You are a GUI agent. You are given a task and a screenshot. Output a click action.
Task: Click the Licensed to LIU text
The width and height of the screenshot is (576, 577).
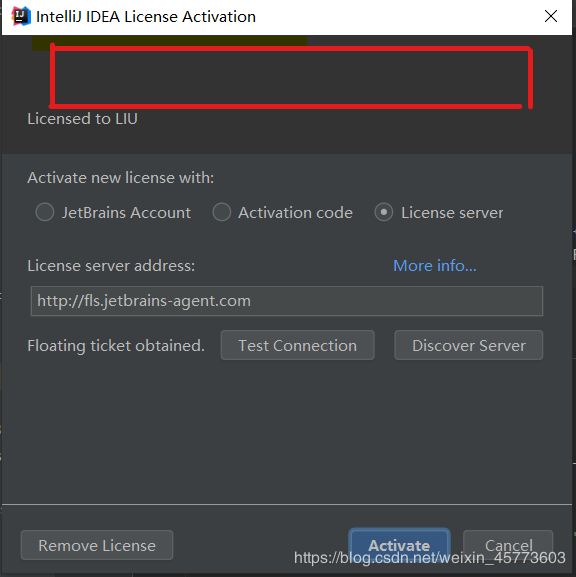[82, 119]
